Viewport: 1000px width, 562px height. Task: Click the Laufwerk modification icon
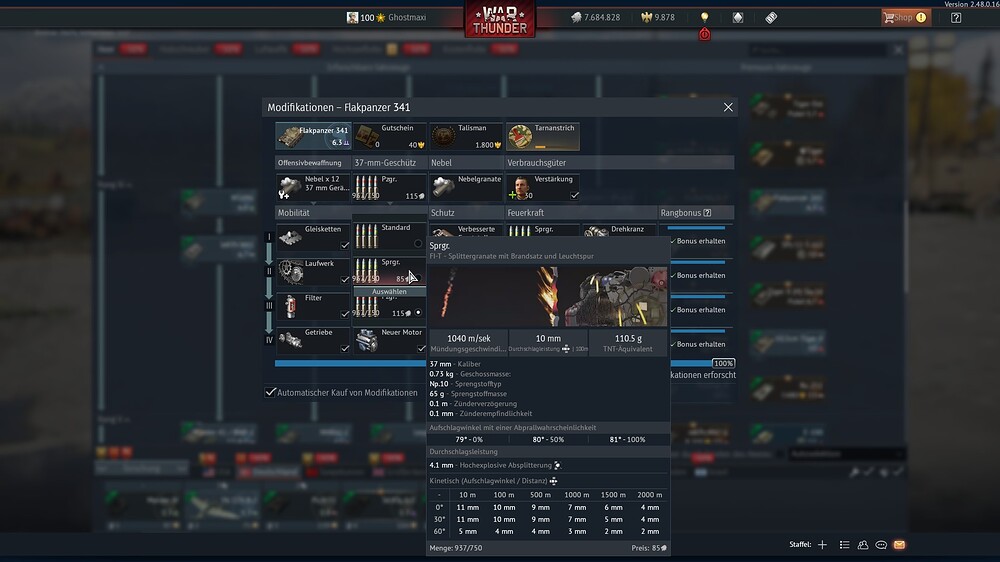(291, 272)
